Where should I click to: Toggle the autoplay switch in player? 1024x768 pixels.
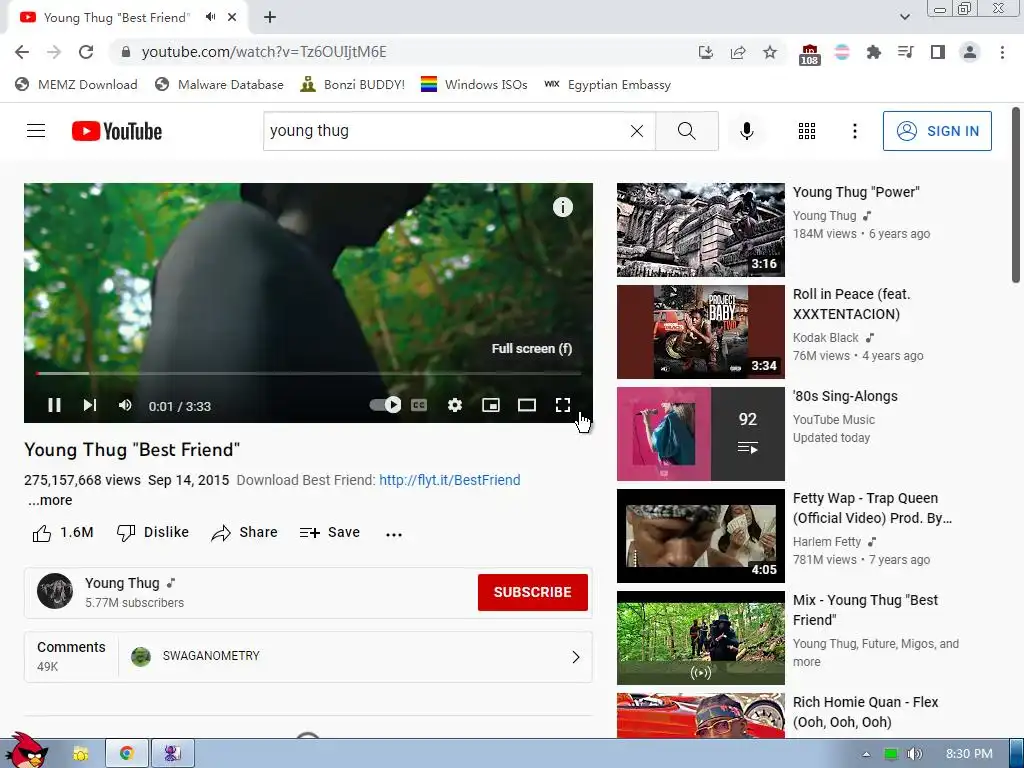[385, 405]
